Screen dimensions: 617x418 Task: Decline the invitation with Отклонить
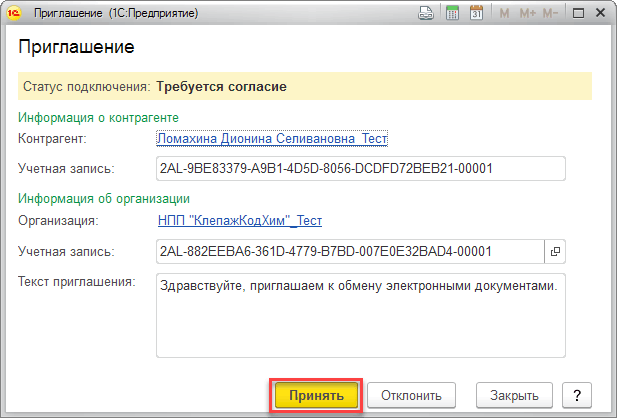[x=412, y=394]
